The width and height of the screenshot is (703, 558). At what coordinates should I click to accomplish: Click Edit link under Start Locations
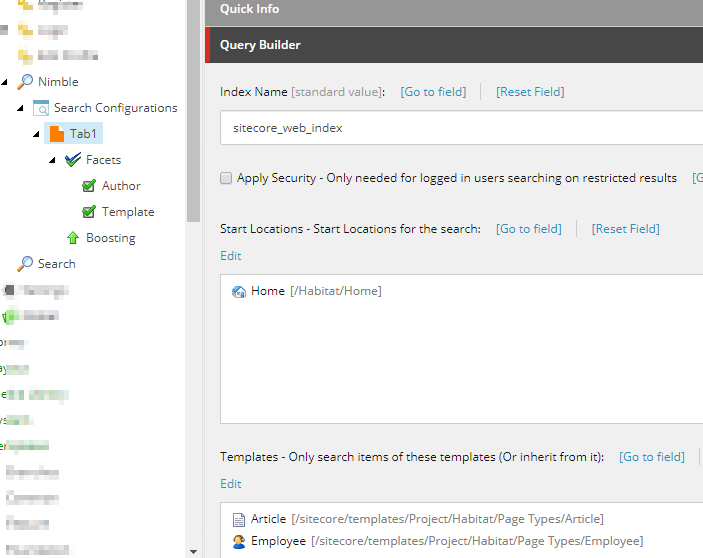pyautogui.click(x=231, y=256)
